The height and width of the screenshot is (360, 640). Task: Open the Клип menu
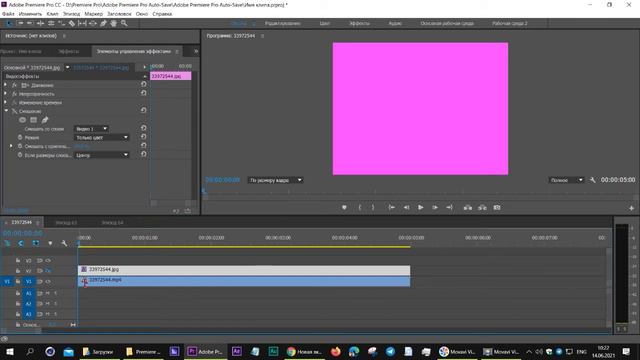(52, 14)
